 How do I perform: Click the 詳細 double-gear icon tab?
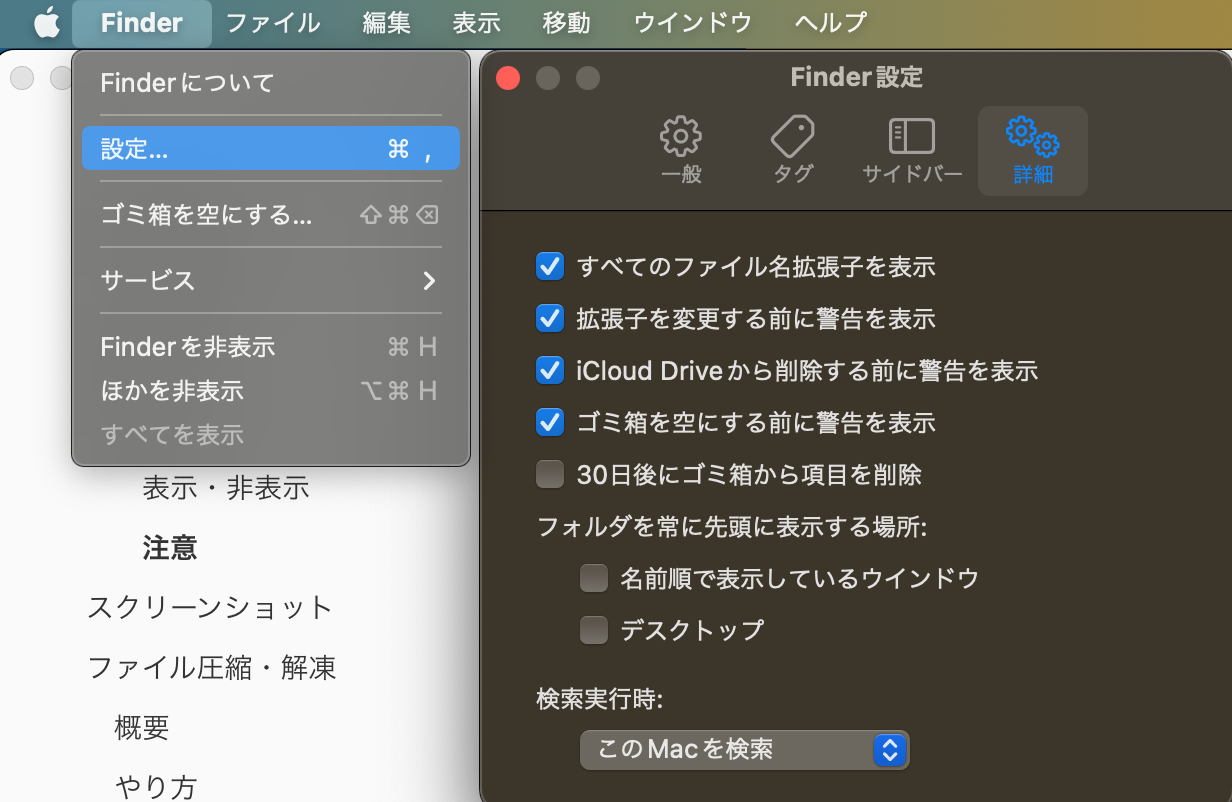(1033, 151)
